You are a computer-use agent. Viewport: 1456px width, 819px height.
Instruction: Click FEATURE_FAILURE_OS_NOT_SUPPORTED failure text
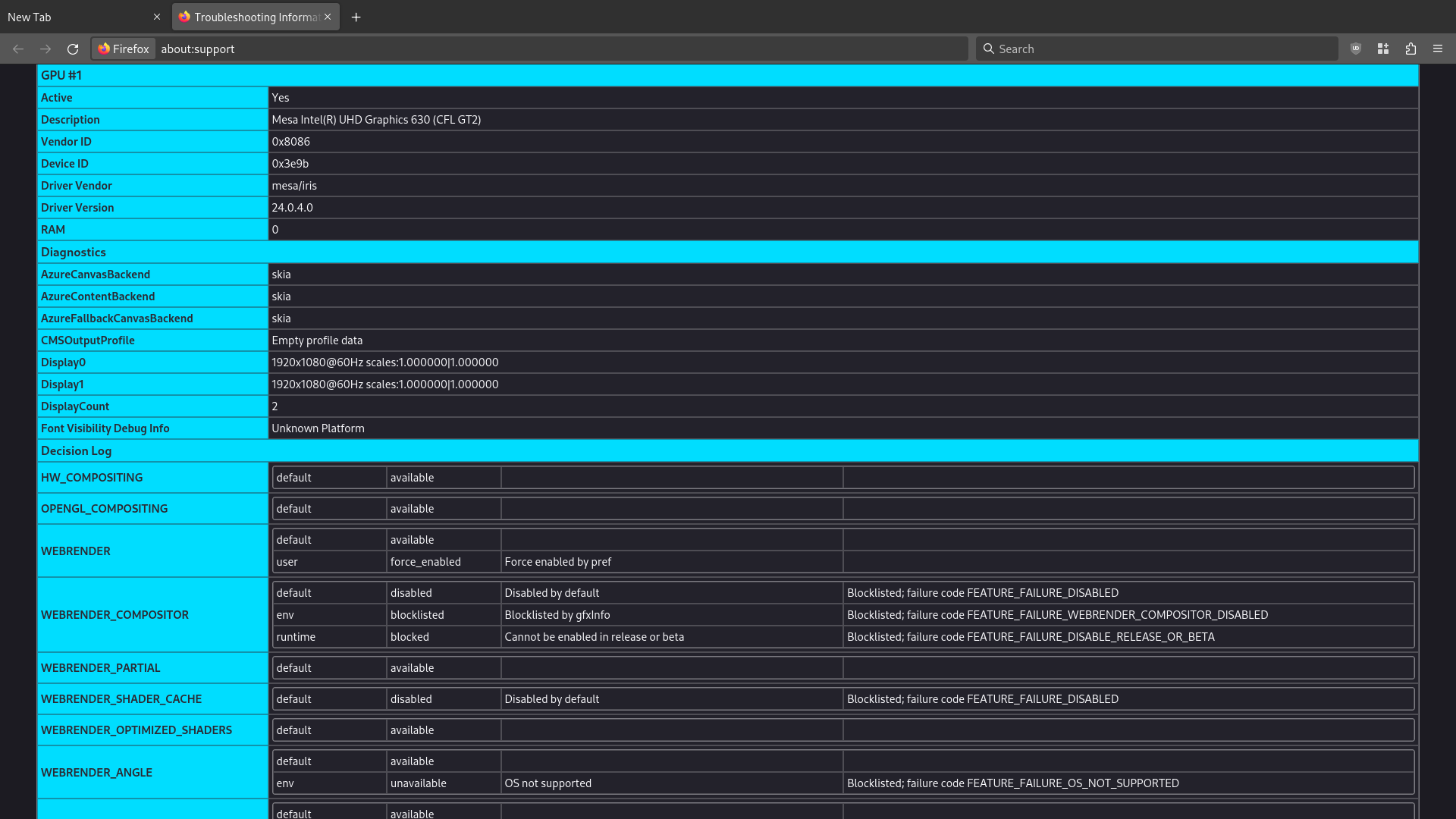point(1013,783)
